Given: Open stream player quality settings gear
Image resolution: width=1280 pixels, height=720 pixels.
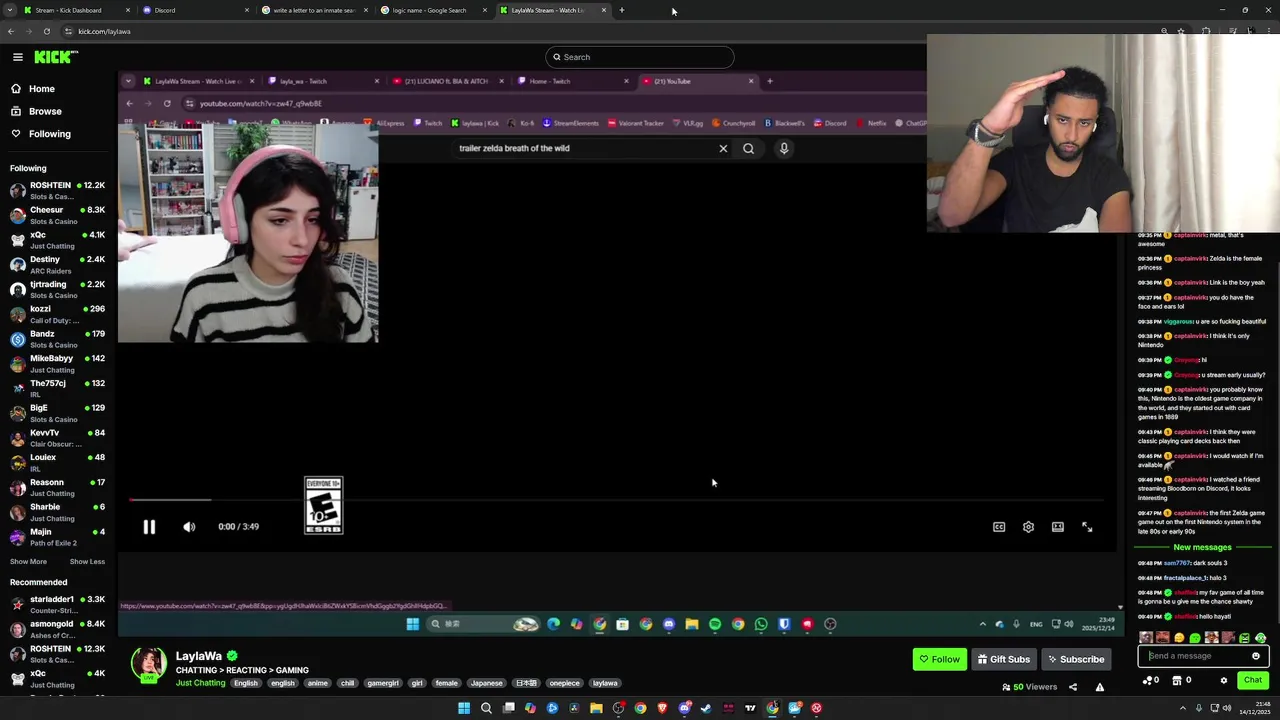Looking at the screenshot, I should point(1028,527).
